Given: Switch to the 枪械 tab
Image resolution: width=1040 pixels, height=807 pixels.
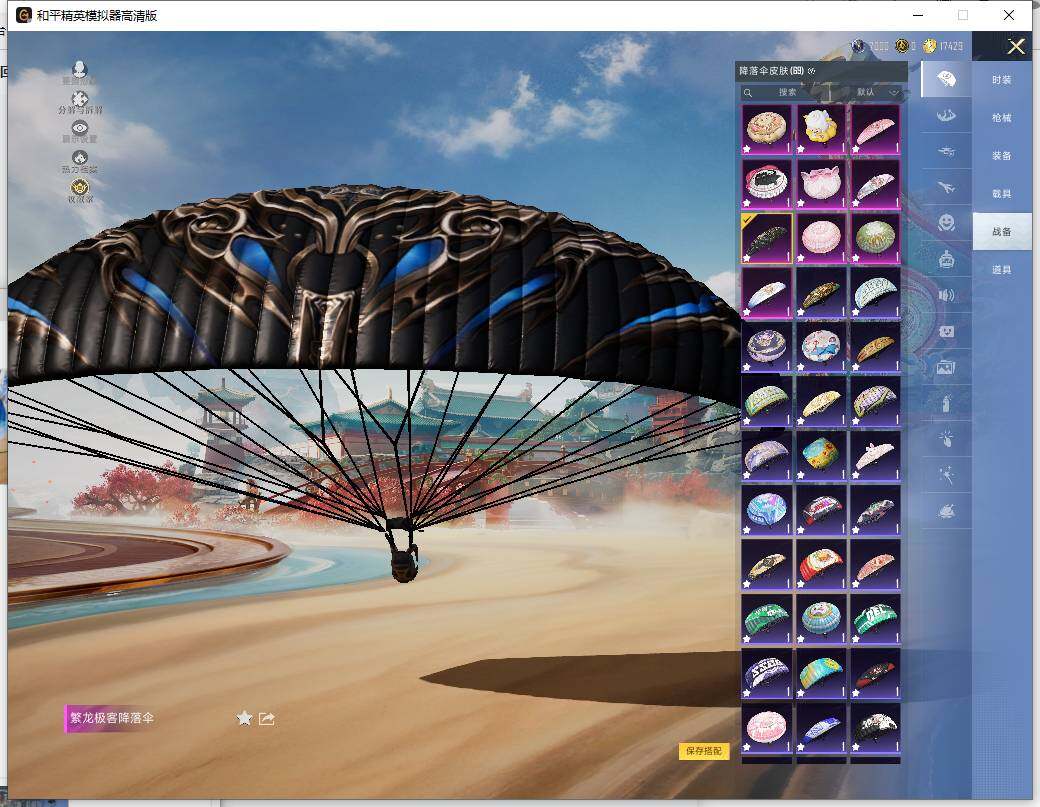Looking at the screenshot, I should coord(1002,117).
